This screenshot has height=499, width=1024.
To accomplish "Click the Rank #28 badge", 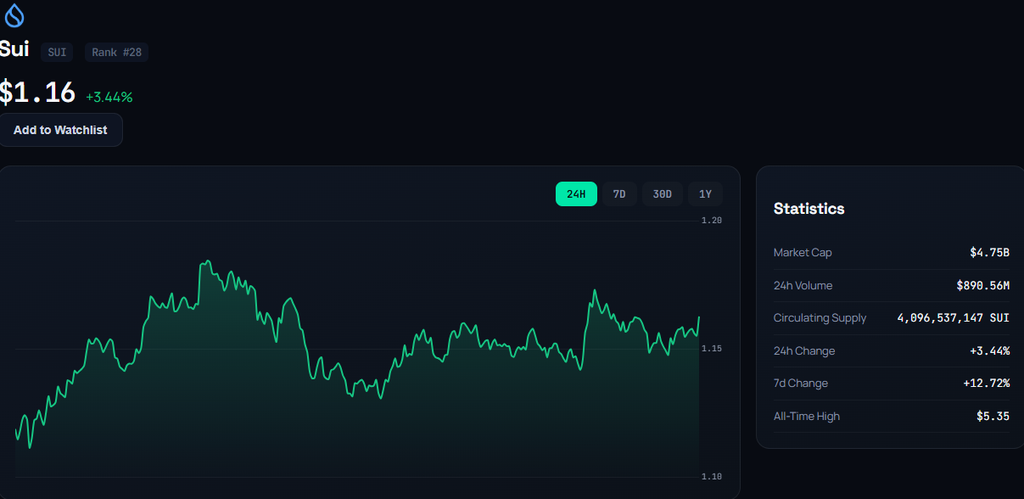I will [116, 52].
